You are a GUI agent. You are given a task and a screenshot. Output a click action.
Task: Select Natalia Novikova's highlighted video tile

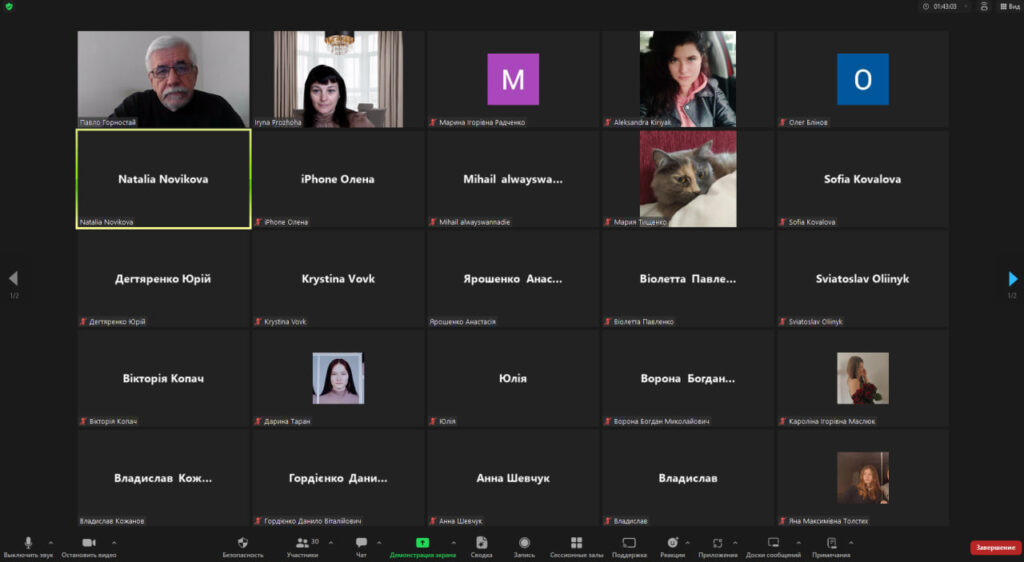pos(163,179)
